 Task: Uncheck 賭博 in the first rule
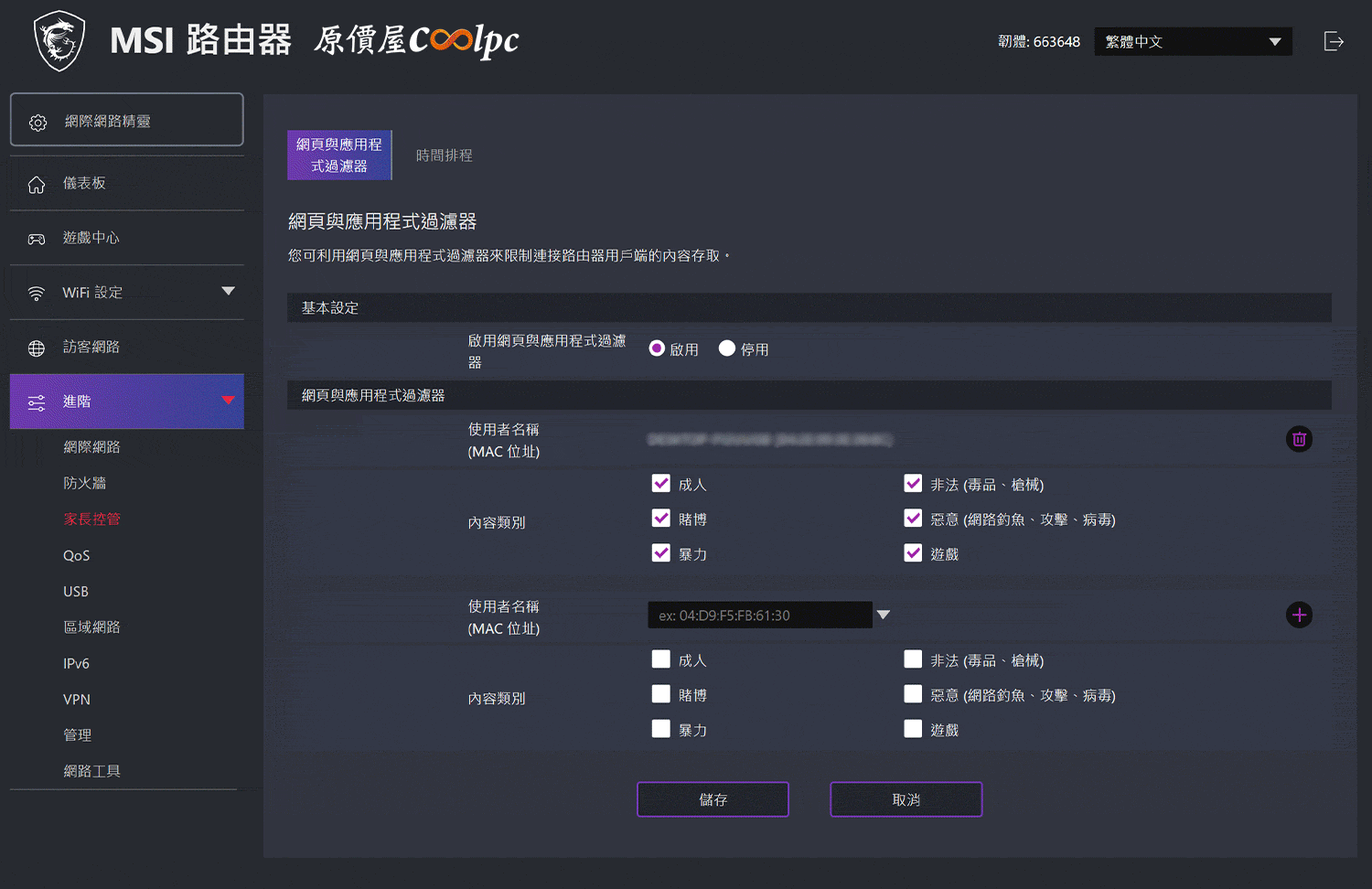click(x=661, y=518)
